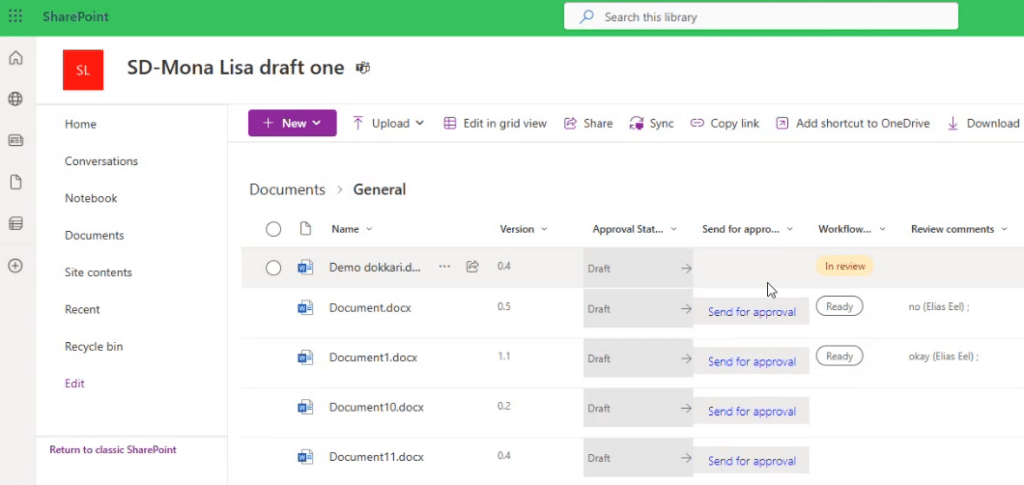1024x485 pixels.
Task: Click Documents breadcrumb link
Action: click(x=287, y=190)
